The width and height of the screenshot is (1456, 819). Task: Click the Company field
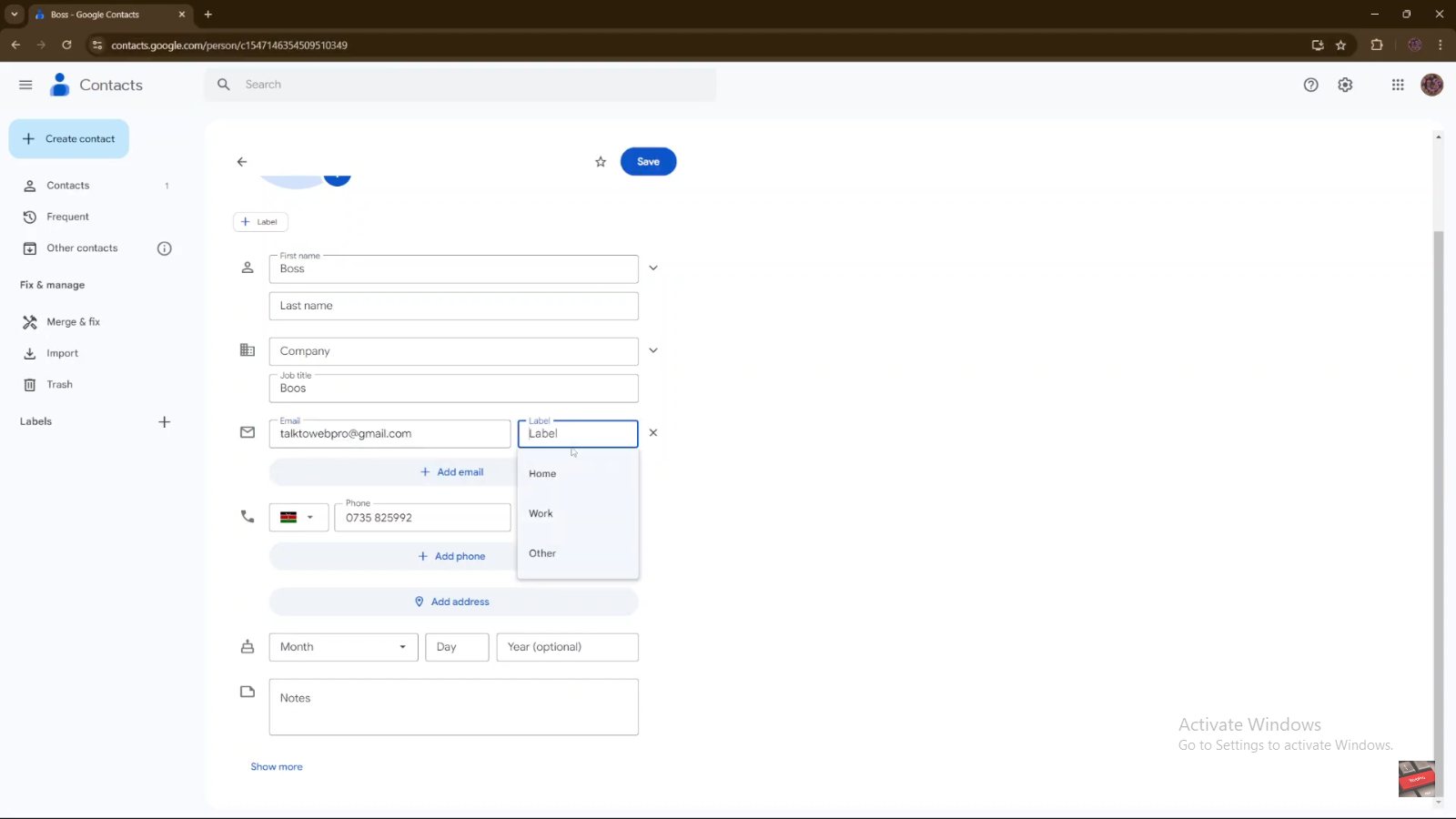[453, 351]
